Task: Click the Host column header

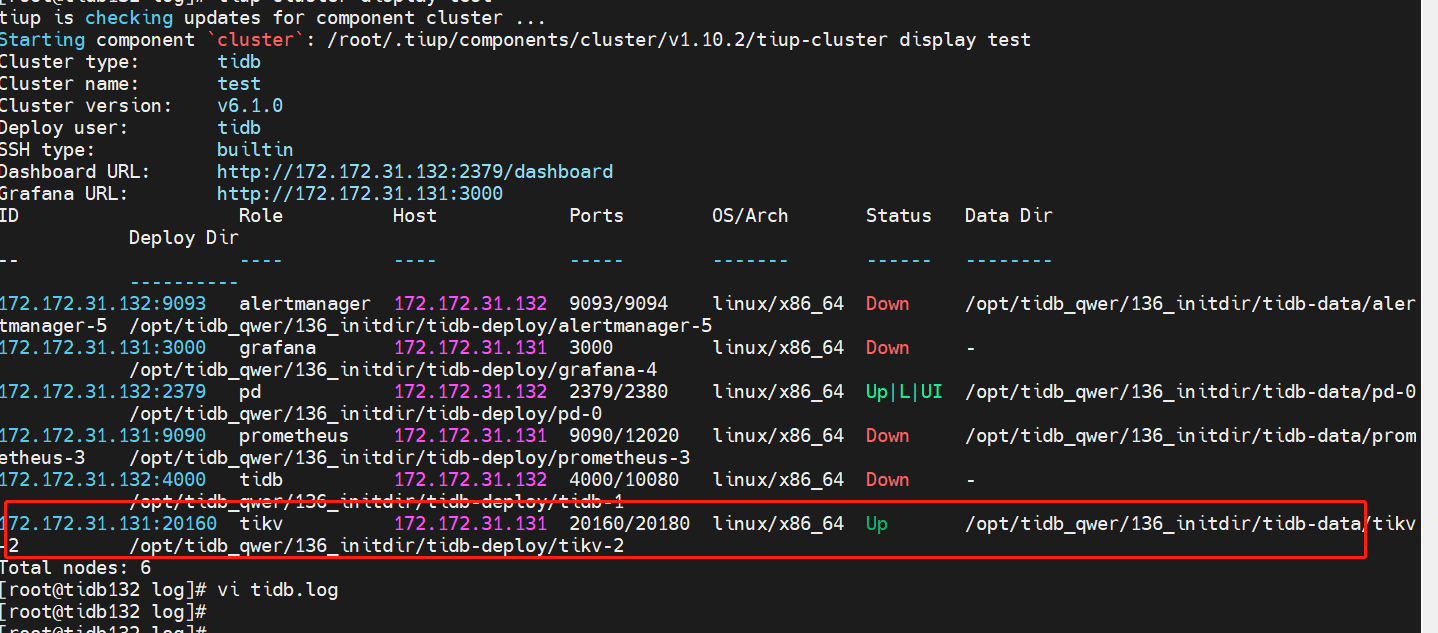Action: point(415,216)
